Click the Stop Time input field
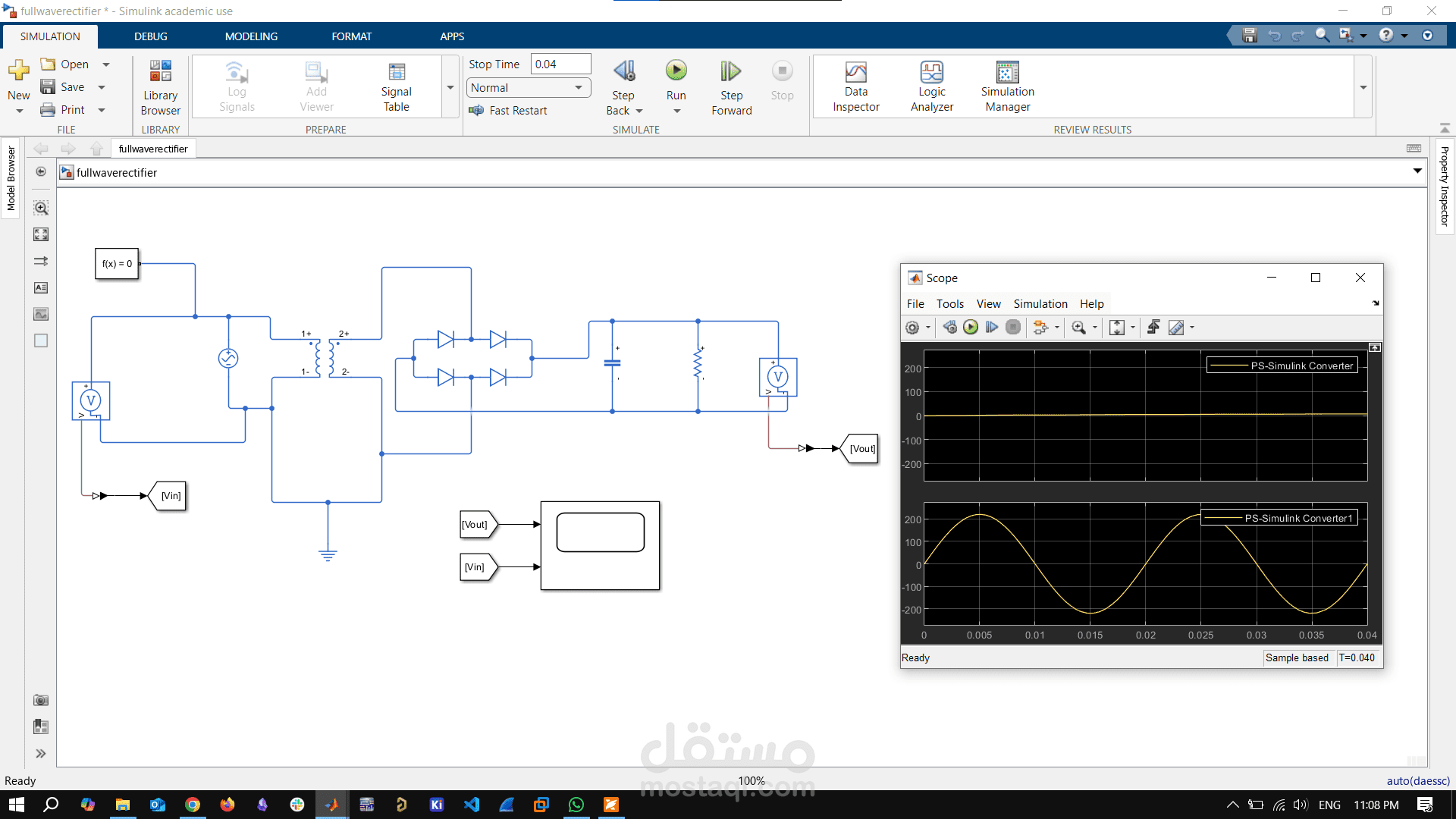 pyautogui.click(x=560, y=64)
